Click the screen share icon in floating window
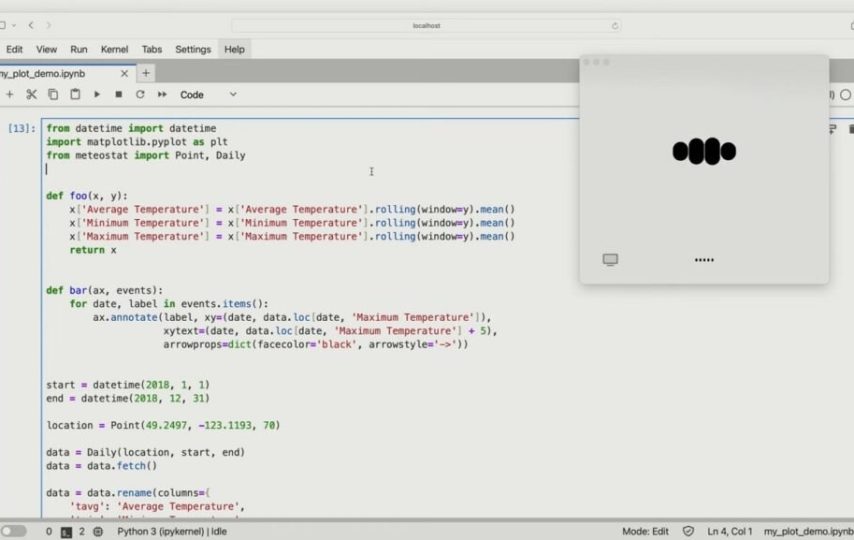Image resolution: width=854 pixels, height=540 pixels. pos(610,260)
